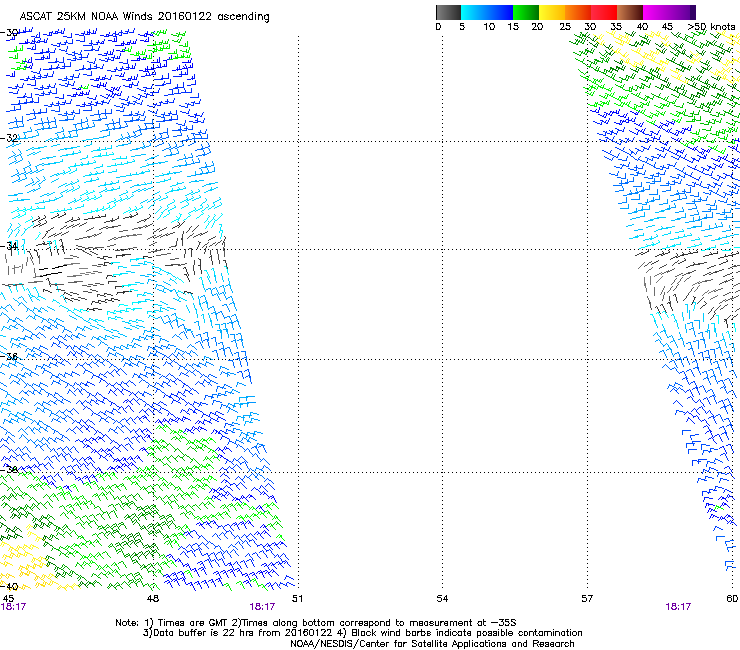The width and height of the screenshot is (740, 650).
Task: Click the "-36" latitude axis label
Action: 9,356
